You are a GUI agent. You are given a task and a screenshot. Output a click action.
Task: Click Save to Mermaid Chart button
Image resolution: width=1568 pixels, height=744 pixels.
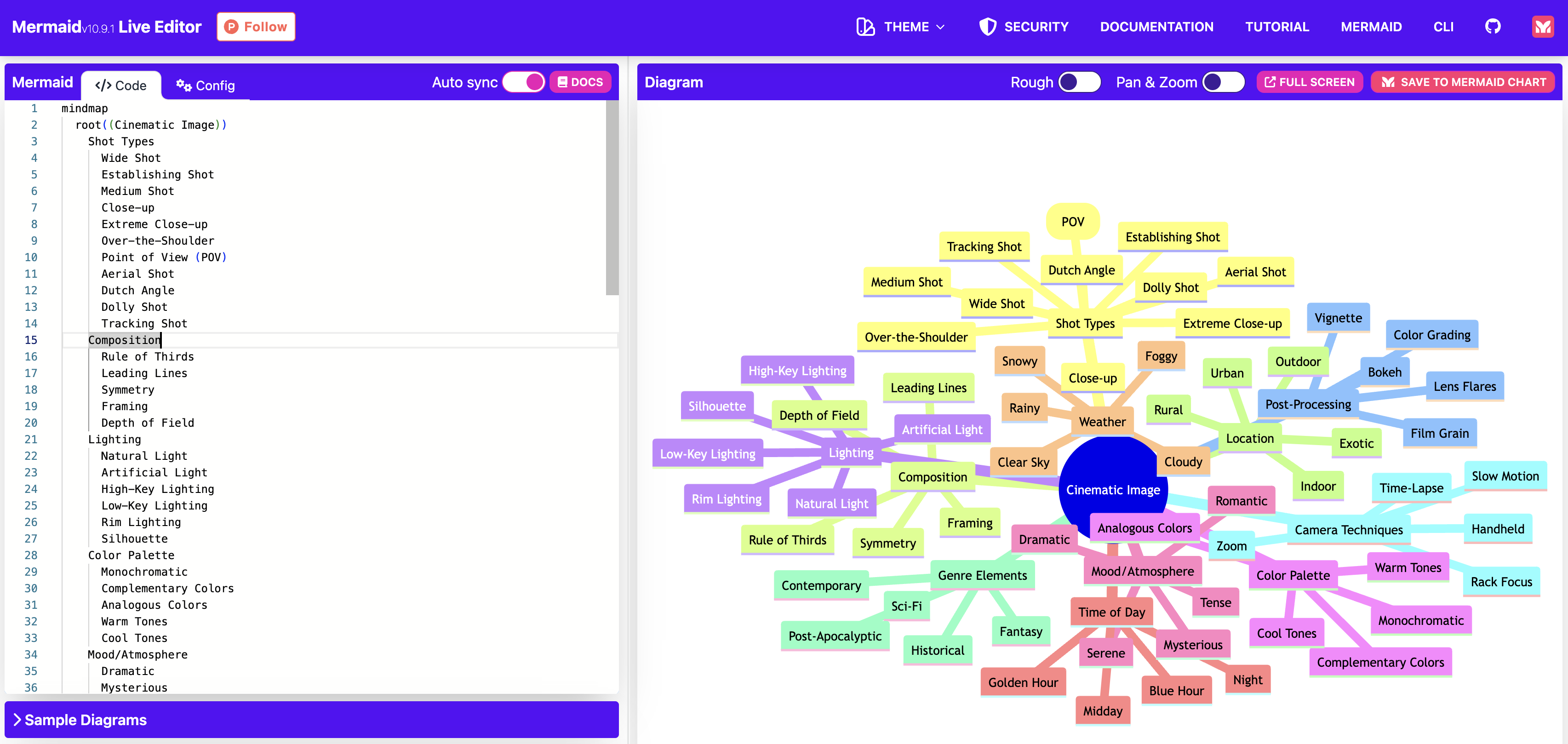click(x=1462, y=82)
